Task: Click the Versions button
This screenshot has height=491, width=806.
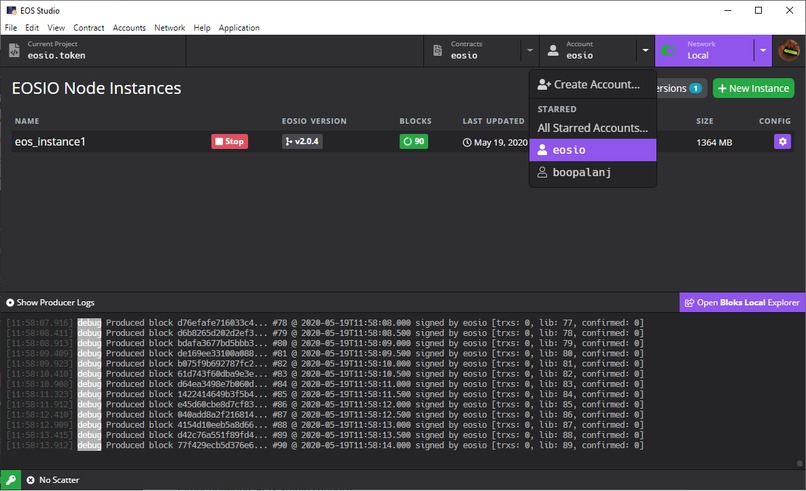Action: 680,88
